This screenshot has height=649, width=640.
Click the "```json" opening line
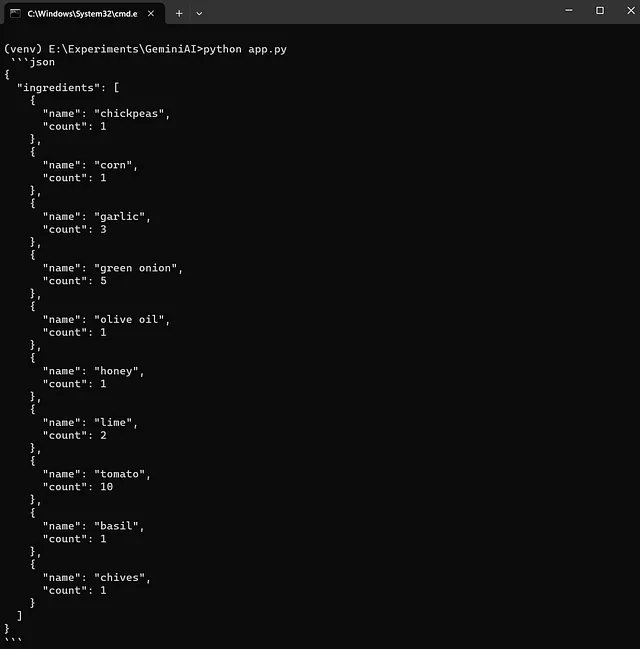[33, 62]
